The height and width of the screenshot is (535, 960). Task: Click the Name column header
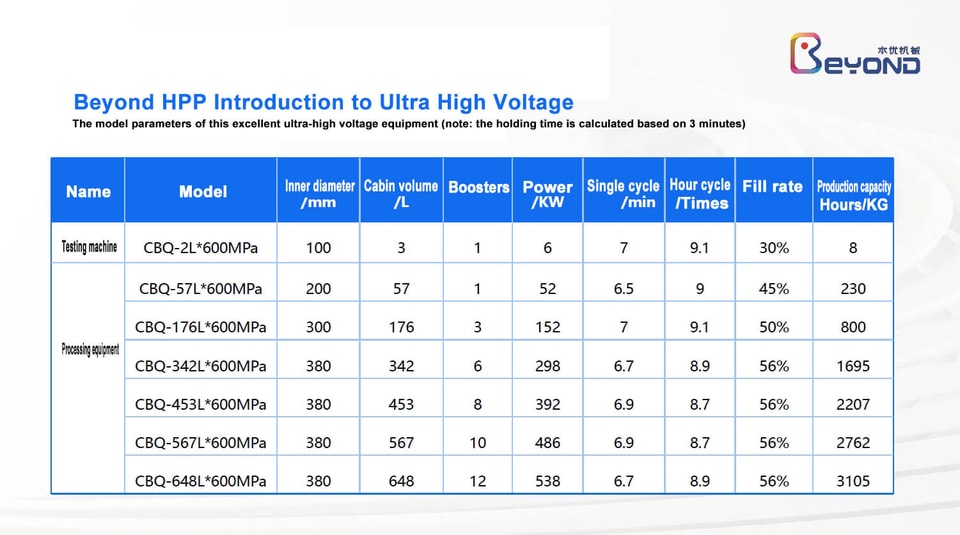(x=88, y=191)
